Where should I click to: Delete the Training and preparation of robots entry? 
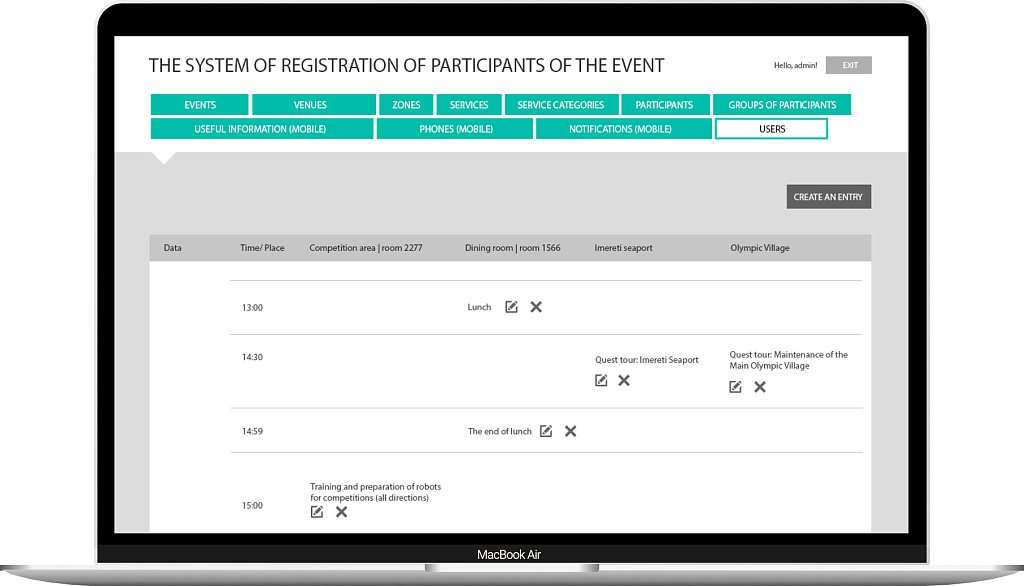click(342, 512)
